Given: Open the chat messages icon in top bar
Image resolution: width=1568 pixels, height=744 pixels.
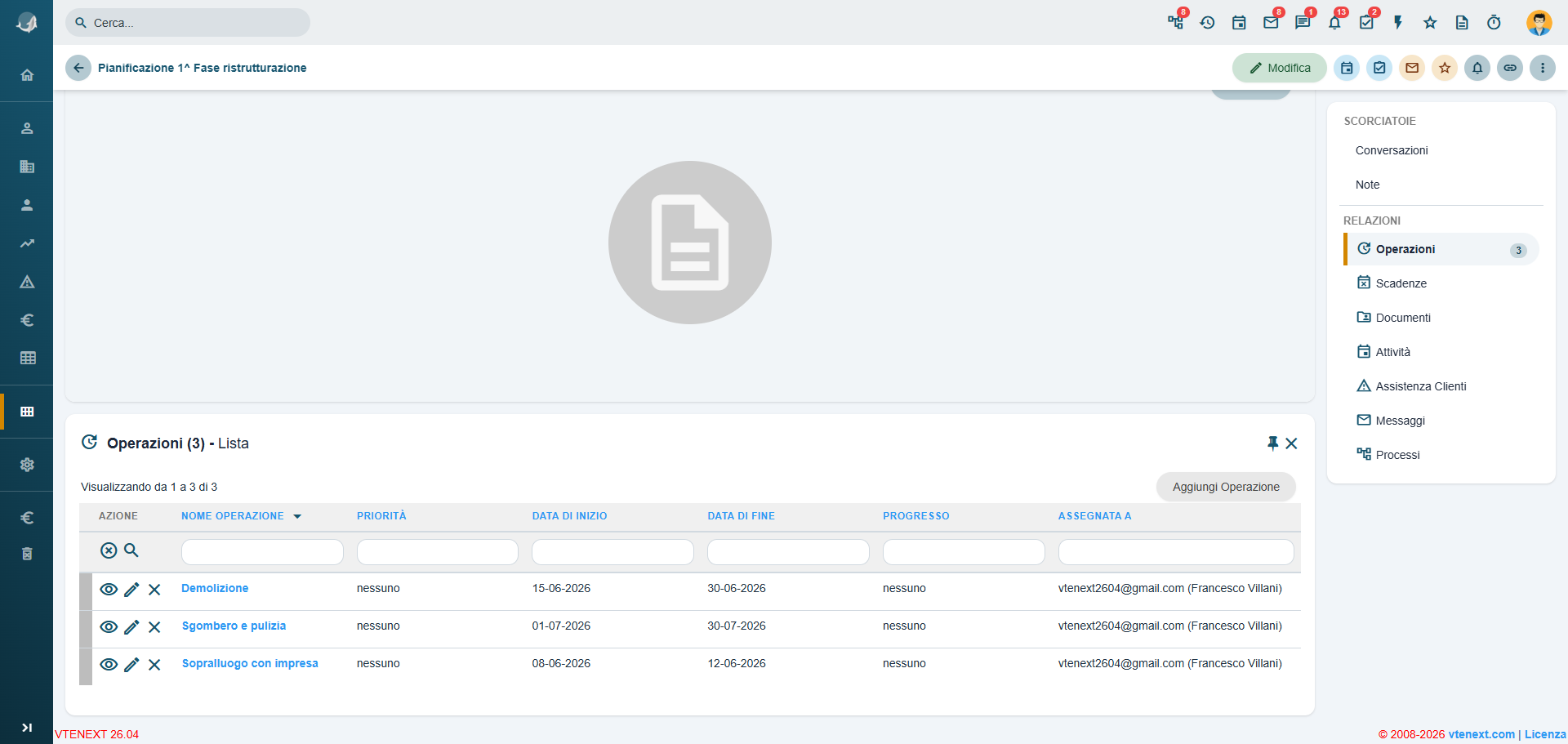Looking at the screenshot, I should (x=1303, y=23).
